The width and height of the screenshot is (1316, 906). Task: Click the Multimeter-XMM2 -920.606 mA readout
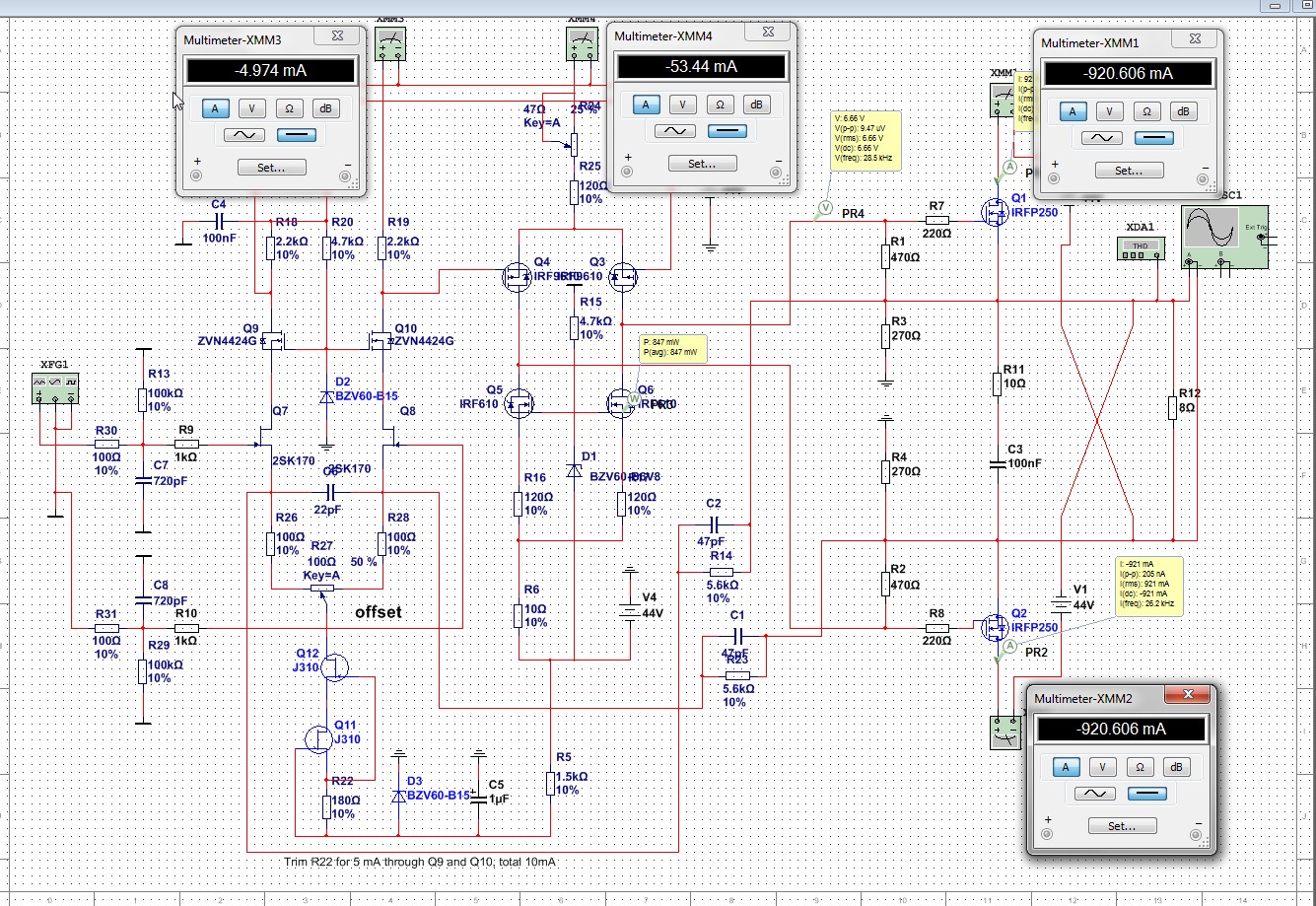click(1121, 729)
